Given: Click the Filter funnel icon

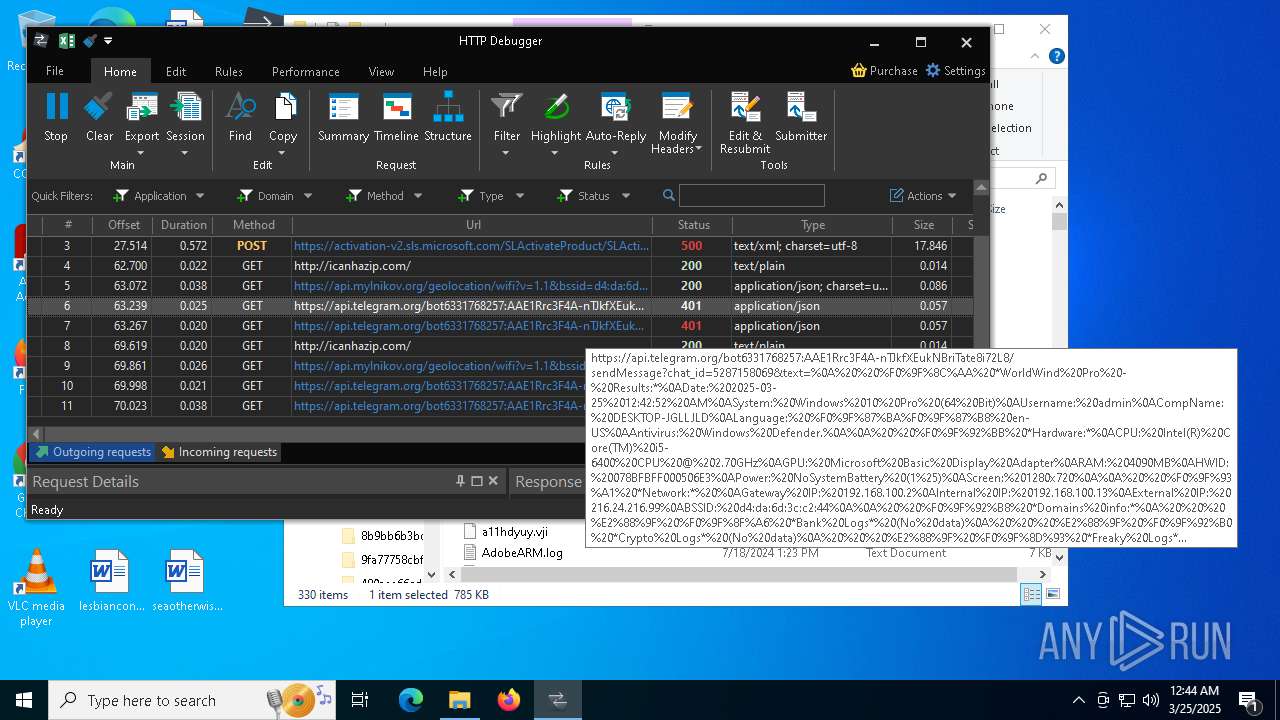Looking at the screenshot, I should [507, 107].
